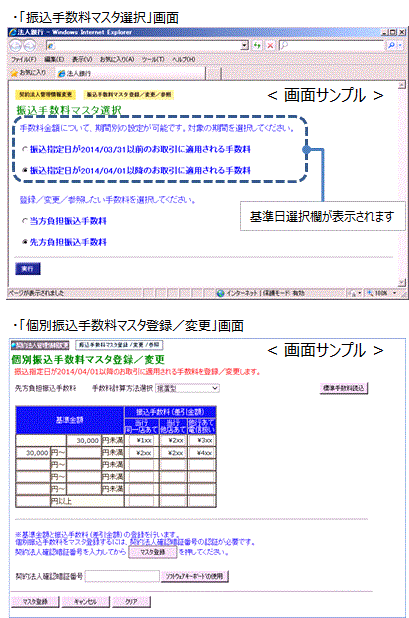Click first row upper amount field 30,000
This screenshot has width=409, height=618.
84,440
